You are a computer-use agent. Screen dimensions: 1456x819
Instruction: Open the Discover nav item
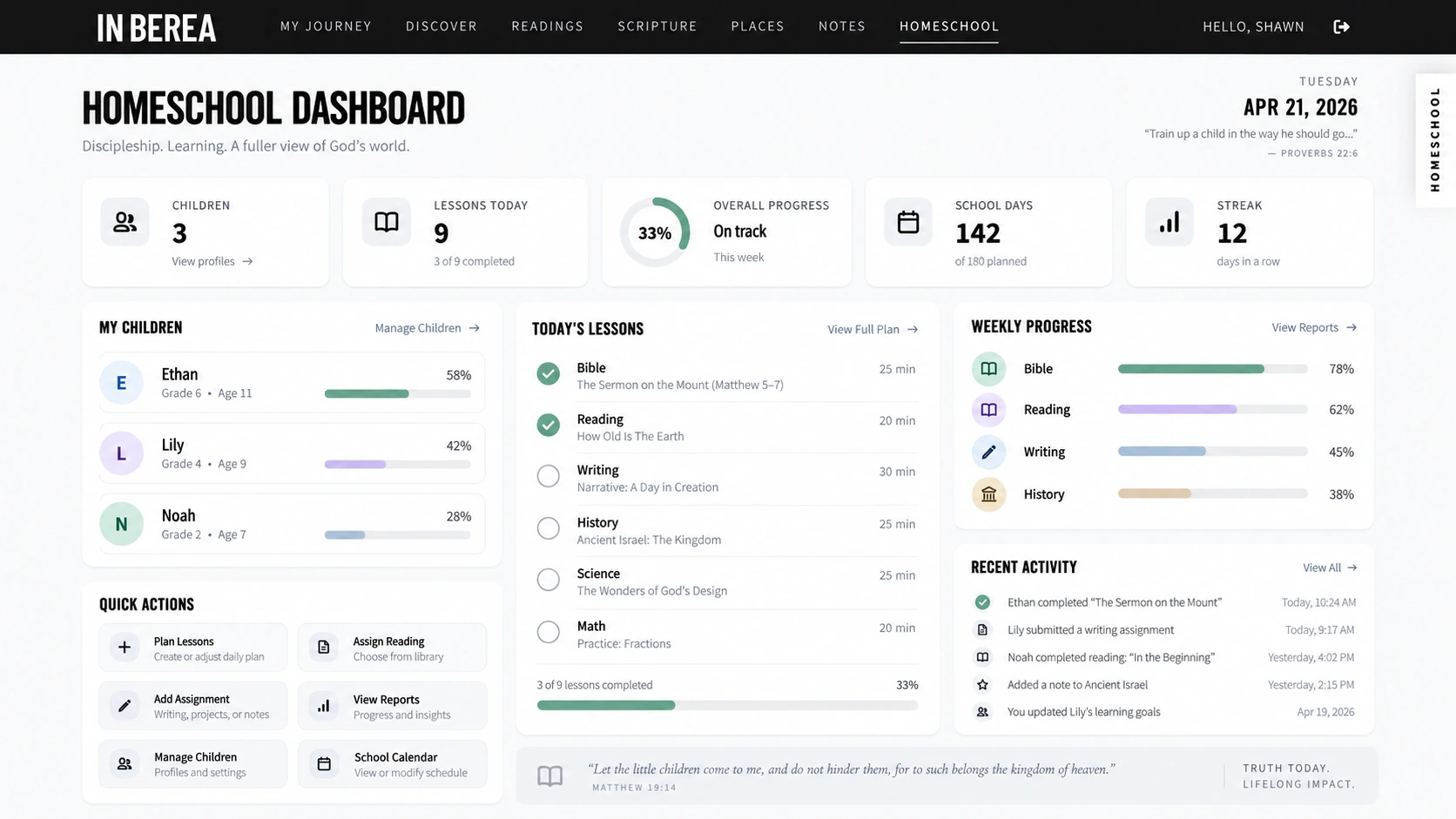coord(442,26)
